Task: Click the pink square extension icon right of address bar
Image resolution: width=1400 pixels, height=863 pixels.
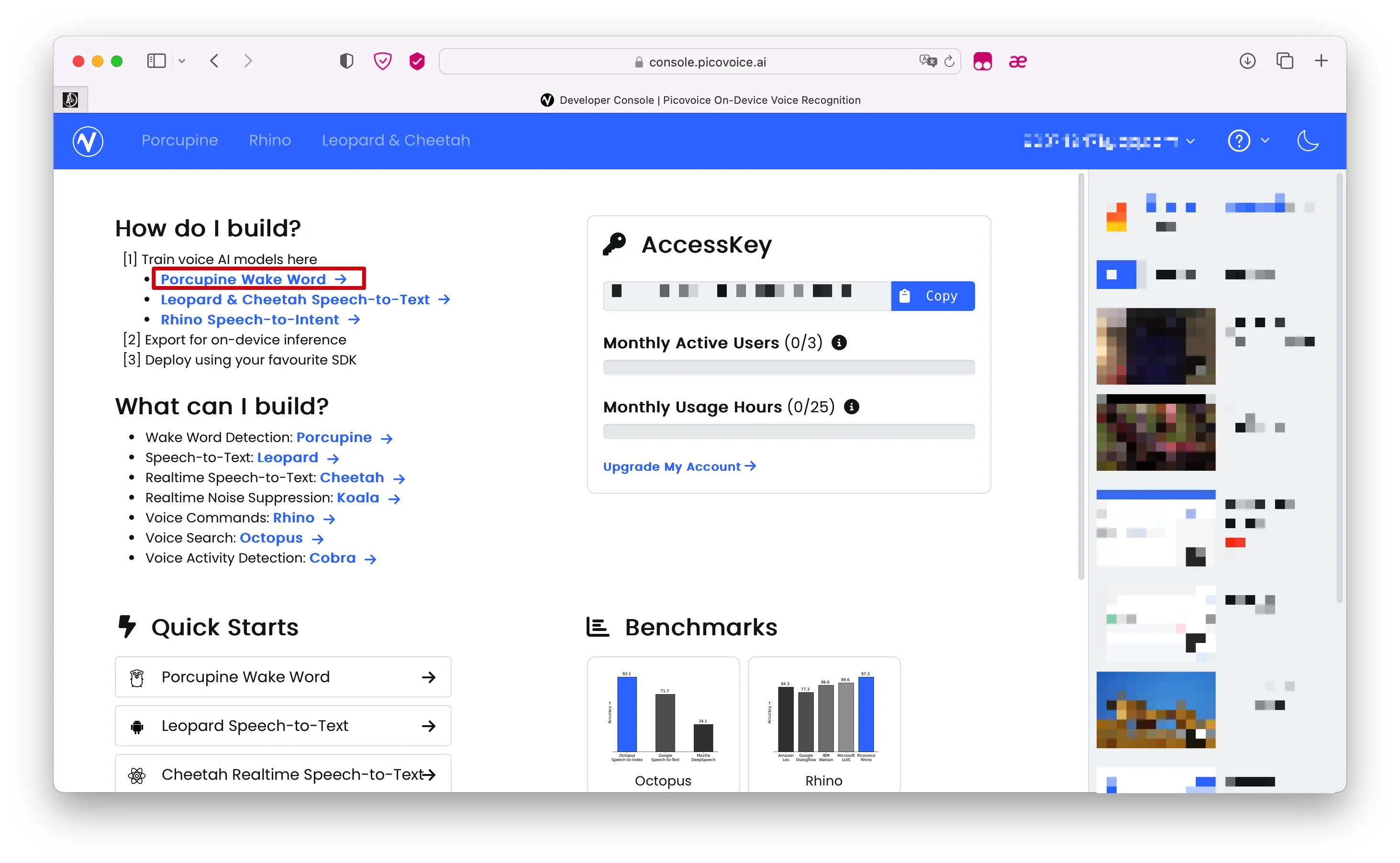Action: (982, 61)
